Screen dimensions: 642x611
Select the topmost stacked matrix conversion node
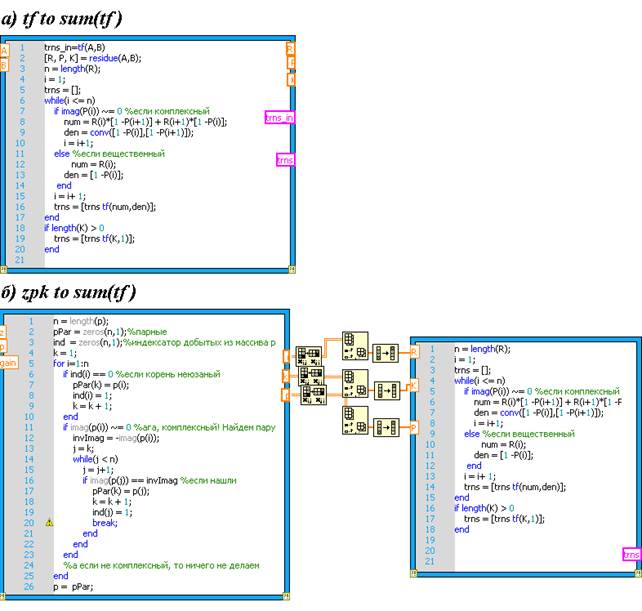pyautogui.click(x=309, y=356)
